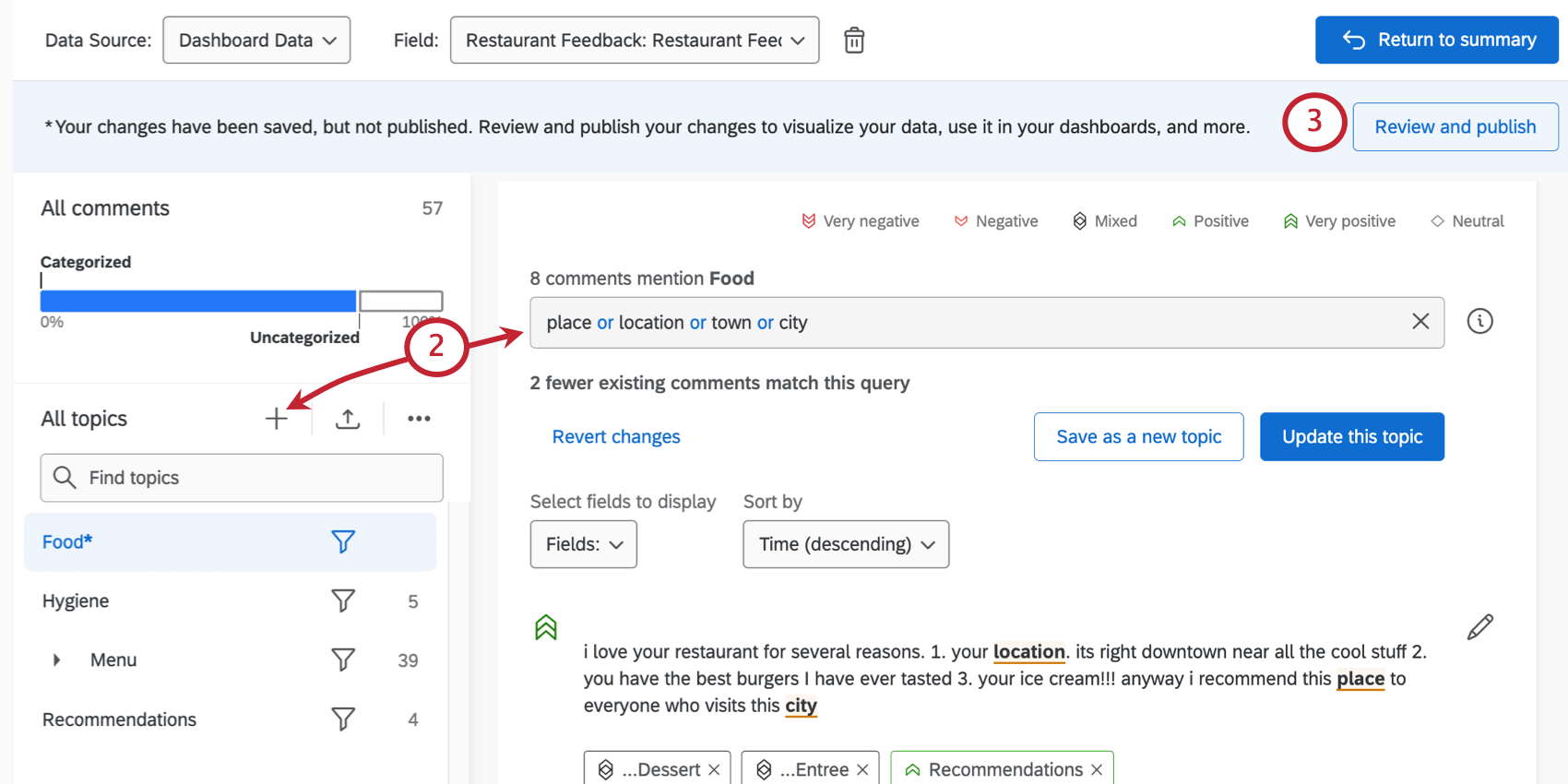Click the Categorized progress bar

pyautogui.click(x=198, y=302)
